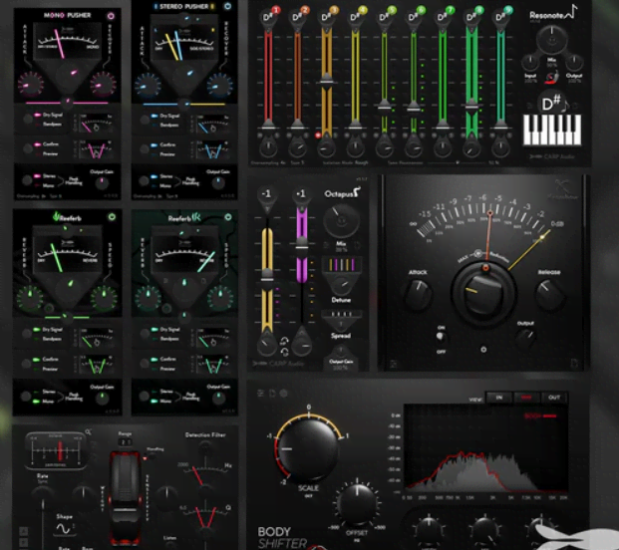Click the Stereo Pusher blue power icon
The height and width of the screenshot is (550, 619).
pyautogui.click(x=227, y=6)
